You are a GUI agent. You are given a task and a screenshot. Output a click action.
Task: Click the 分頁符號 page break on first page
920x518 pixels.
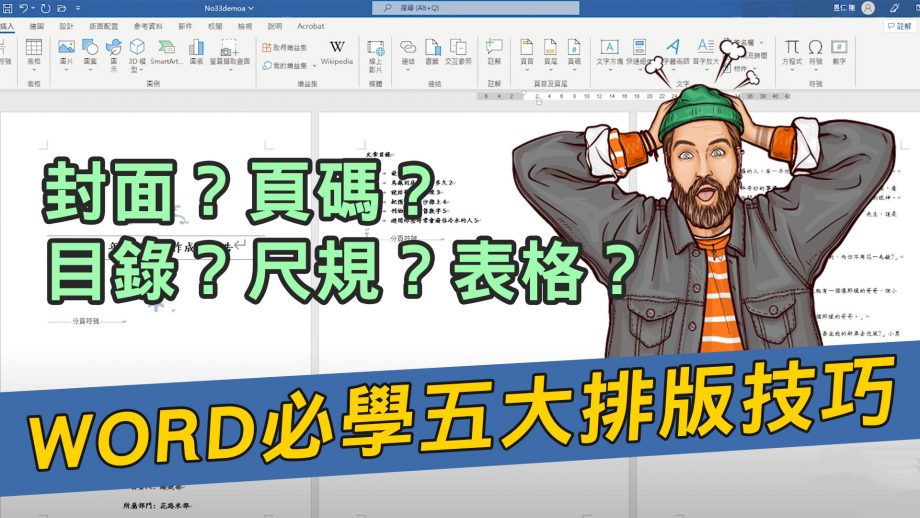(86, 321)
